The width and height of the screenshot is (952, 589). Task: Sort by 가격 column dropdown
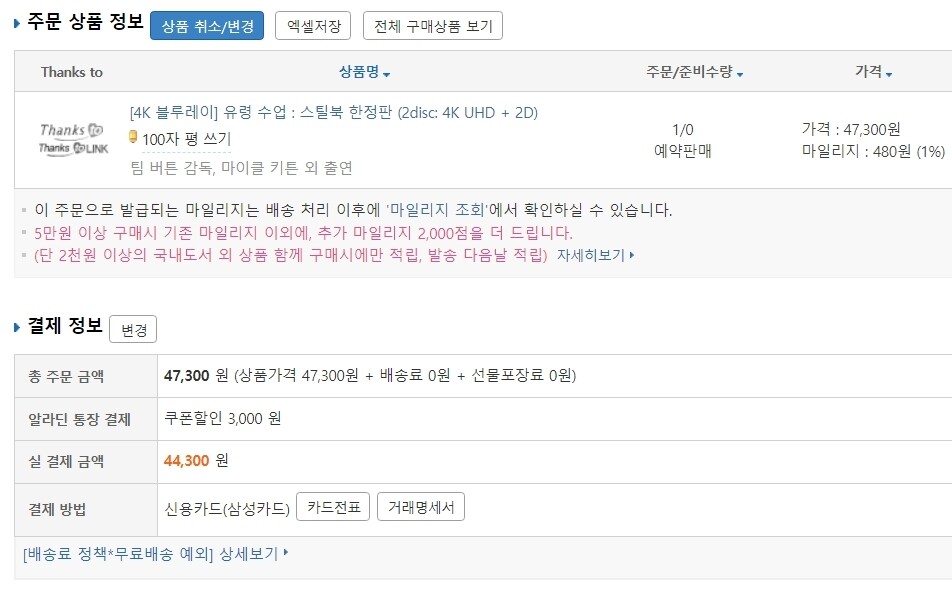873,72
